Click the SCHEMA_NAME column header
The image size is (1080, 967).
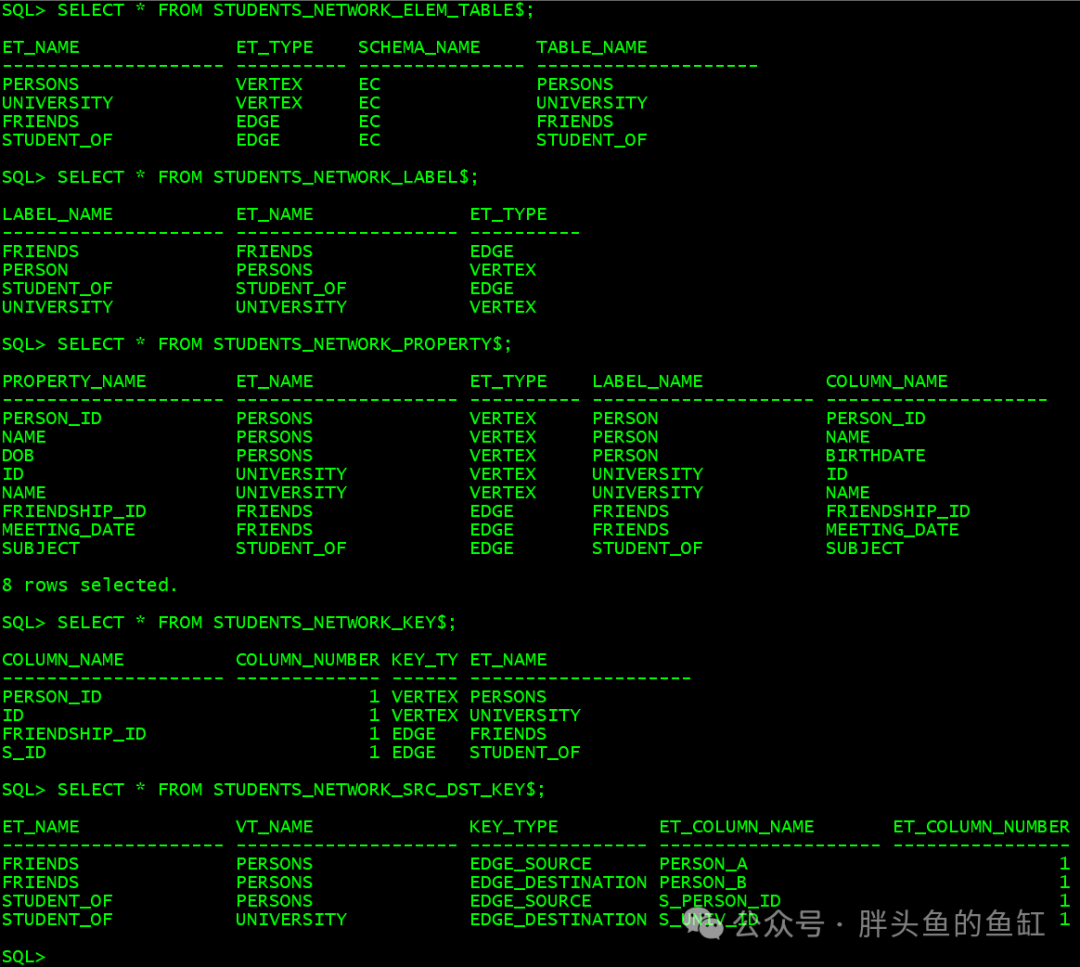click(x=419, y=48)
